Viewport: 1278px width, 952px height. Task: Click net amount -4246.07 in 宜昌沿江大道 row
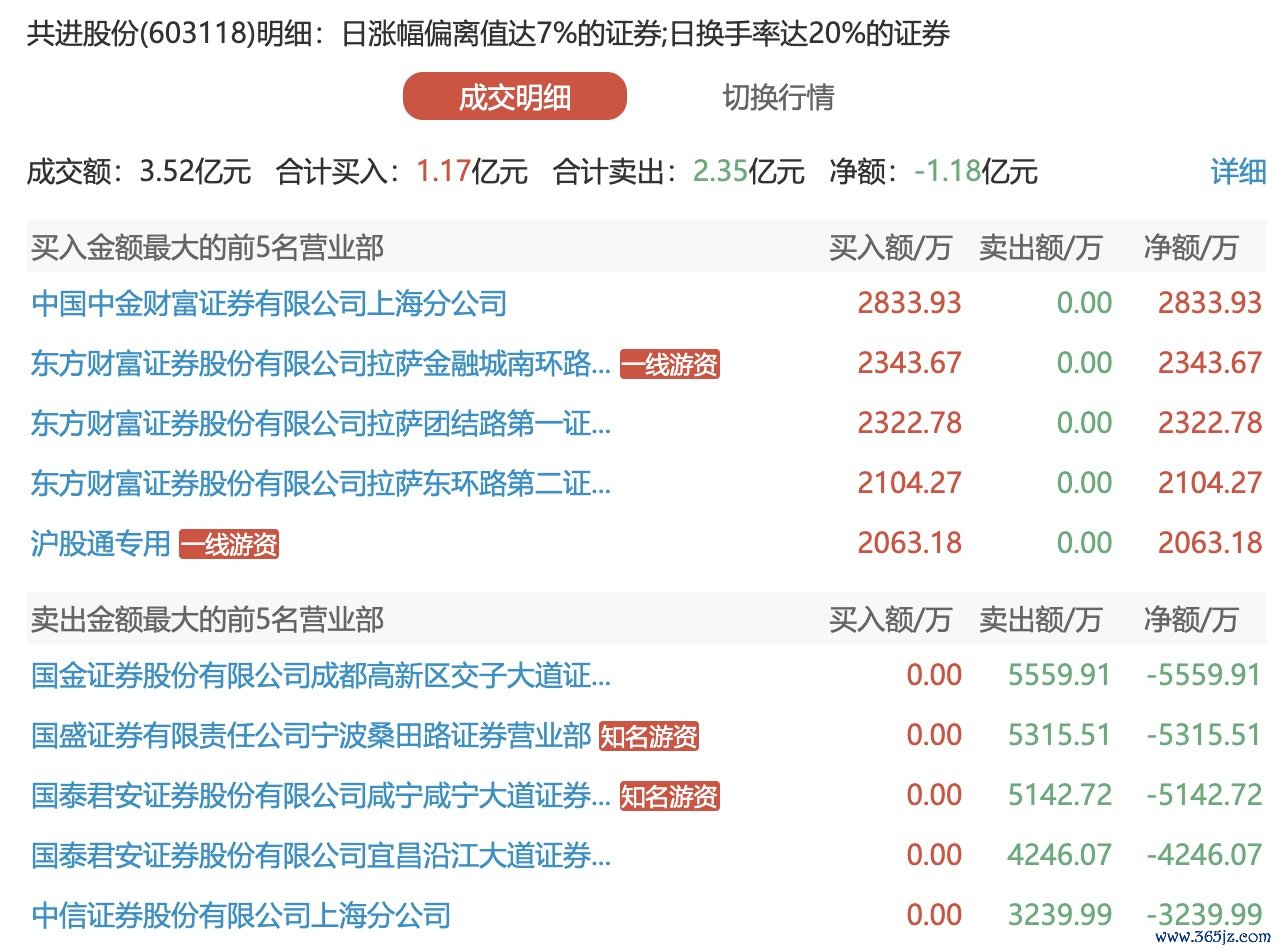[x=1204, y=856]
